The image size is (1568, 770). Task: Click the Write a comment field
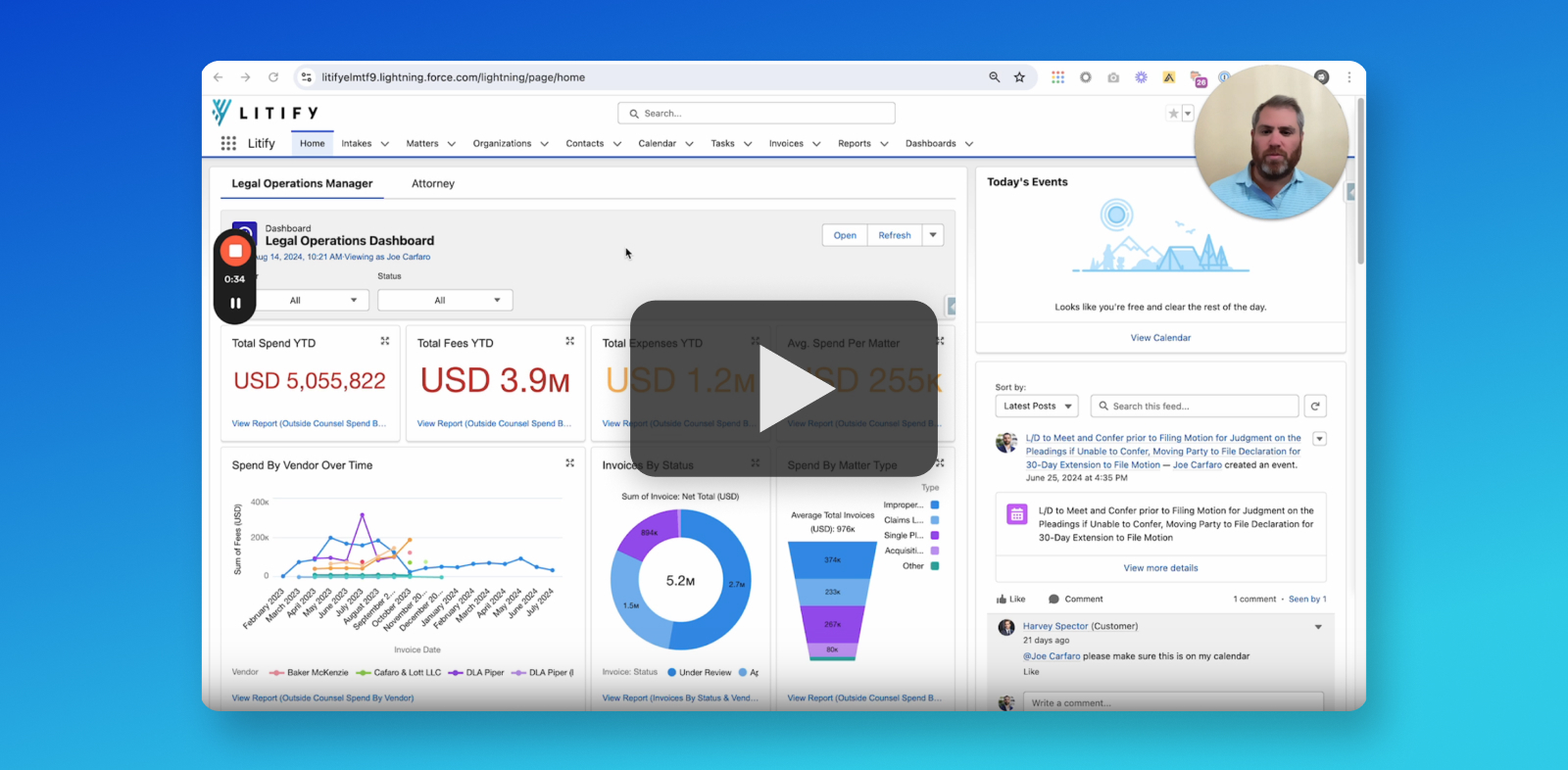point(1173,702)
